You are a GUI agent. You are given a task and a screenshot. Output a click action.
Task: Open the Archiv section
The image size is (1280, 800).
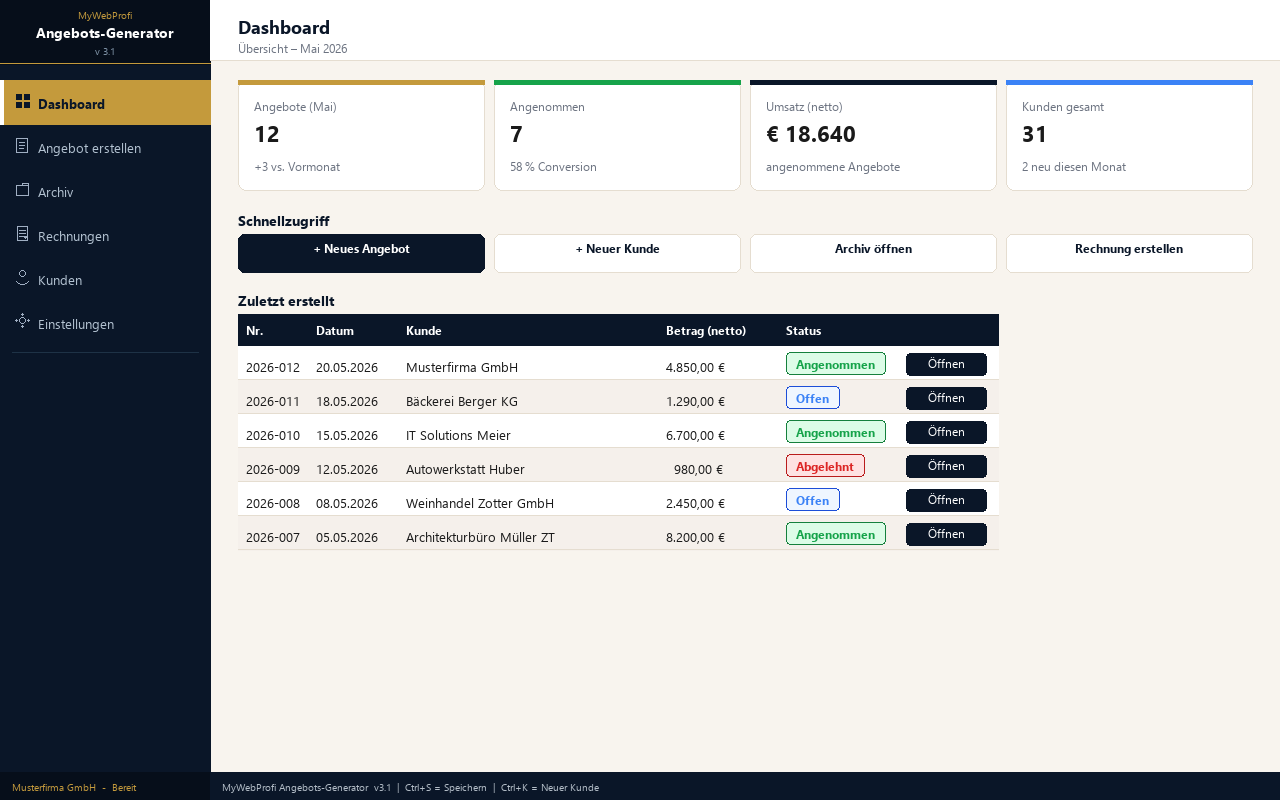point(105,191)
